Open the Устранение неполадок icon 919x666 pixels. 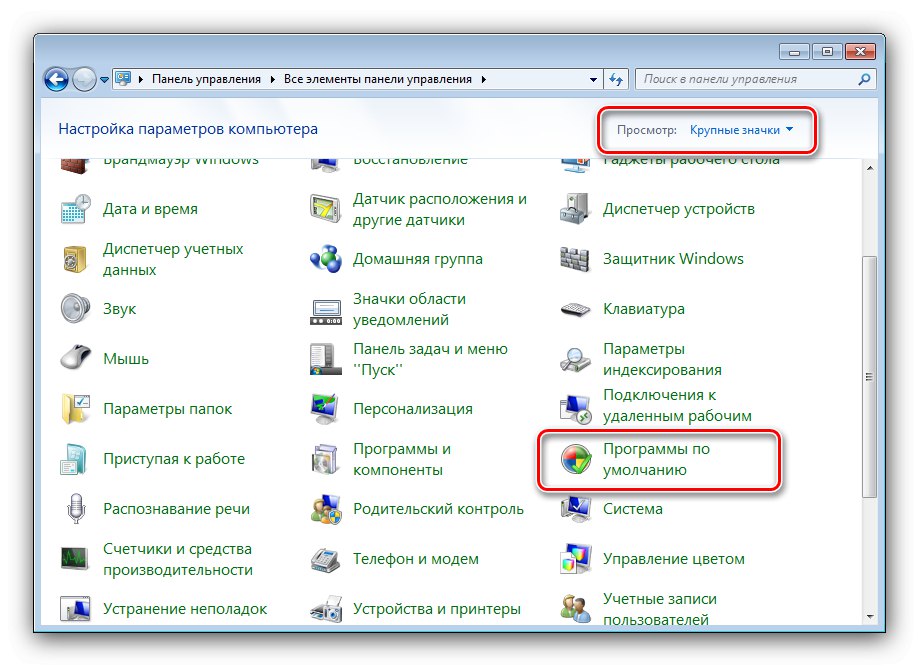[x=75, y=609]
